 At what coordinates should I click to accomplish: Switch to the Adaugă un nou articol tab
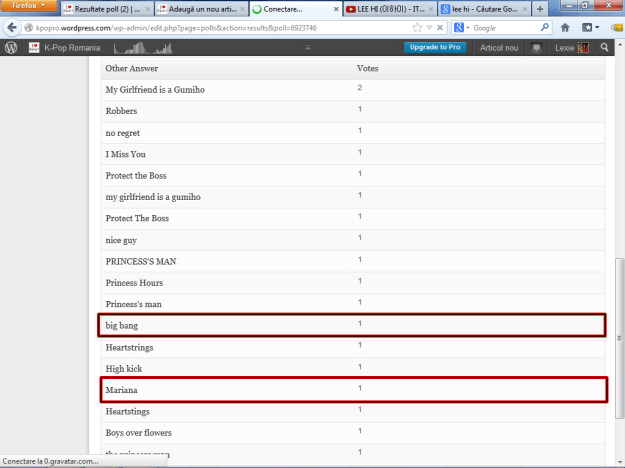198,9
